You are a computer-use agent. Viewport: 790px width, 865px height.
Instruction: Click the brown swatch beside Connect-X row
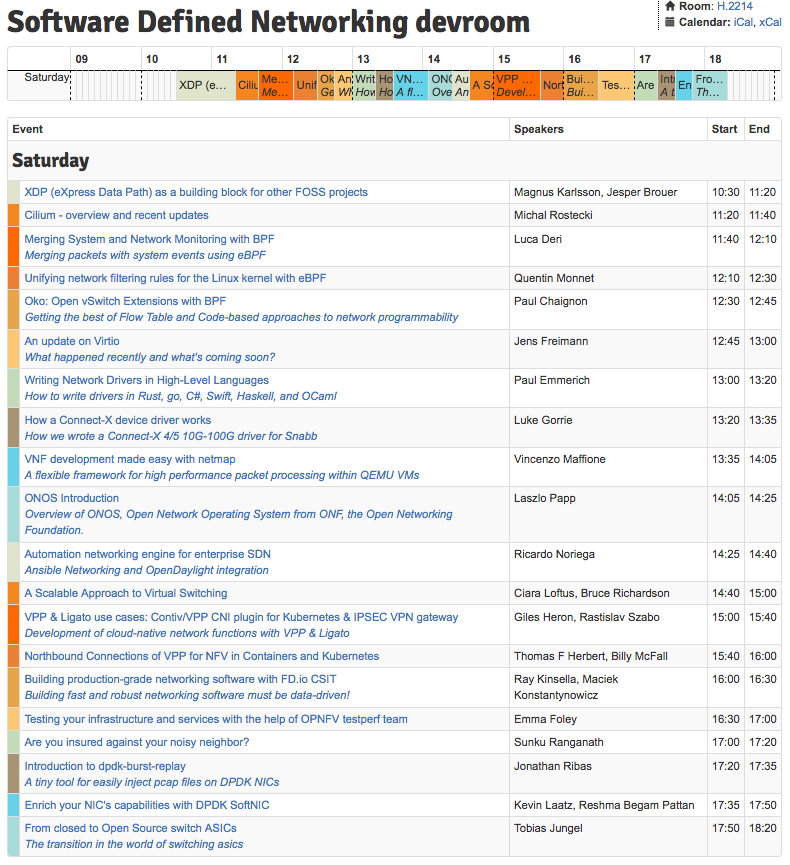tap(14, 428)
